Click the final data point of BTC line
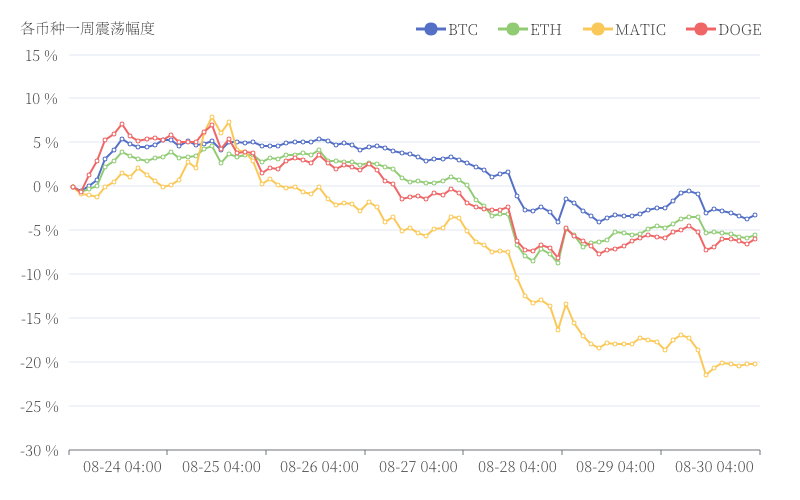 point(755,215)
